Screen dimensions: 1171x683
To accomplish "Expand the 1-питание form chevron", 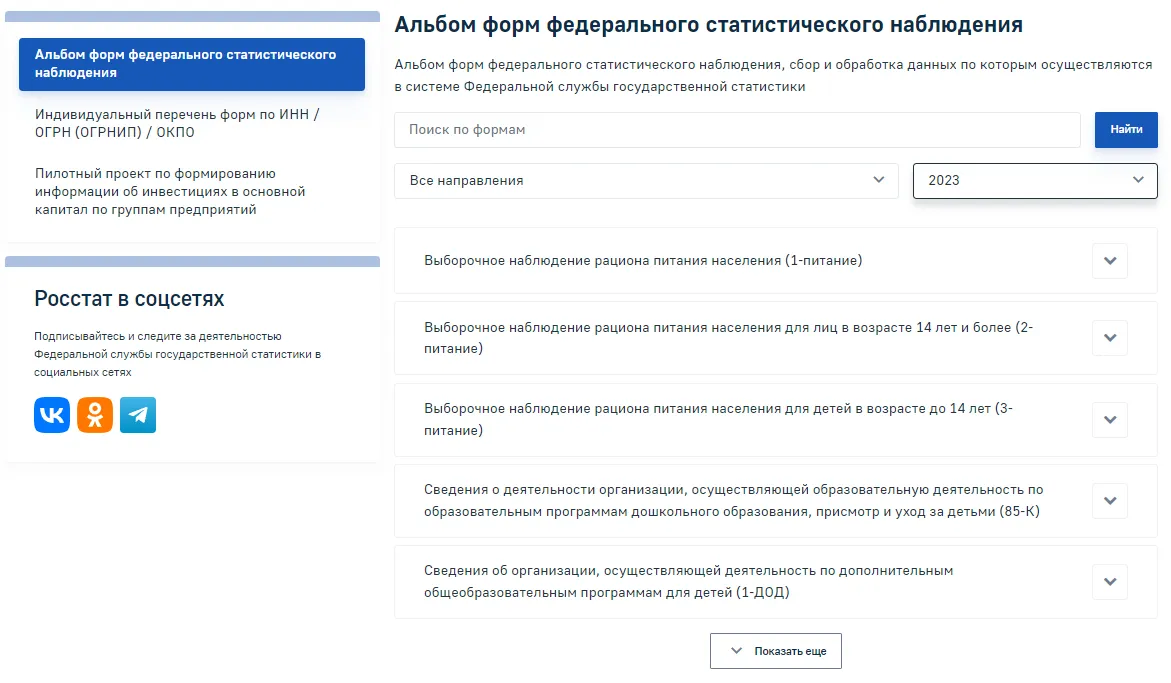I will (1109, 261).
